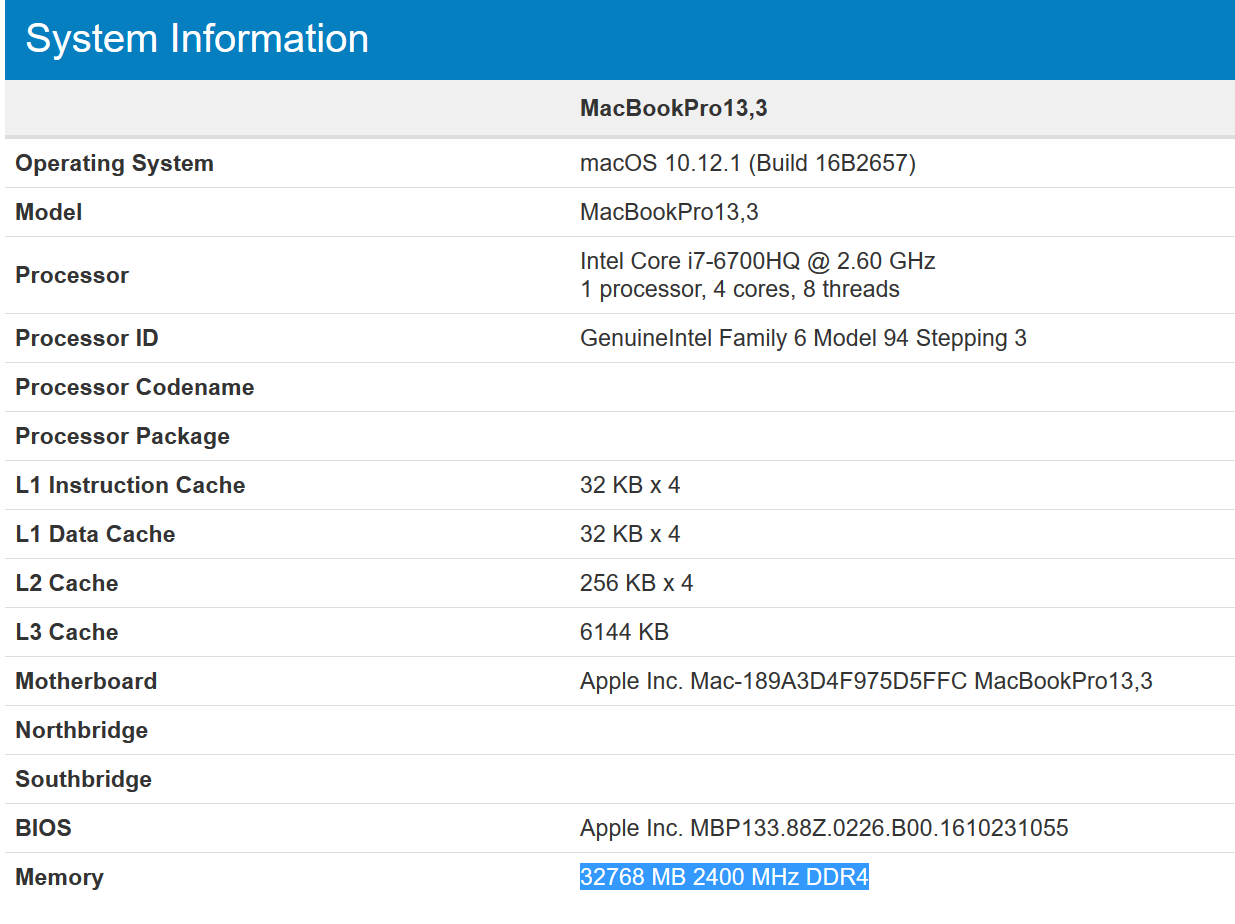
Task: Click '1 processor, 4 cores, 8 threads' text
Action: click(x=740, y=289)
